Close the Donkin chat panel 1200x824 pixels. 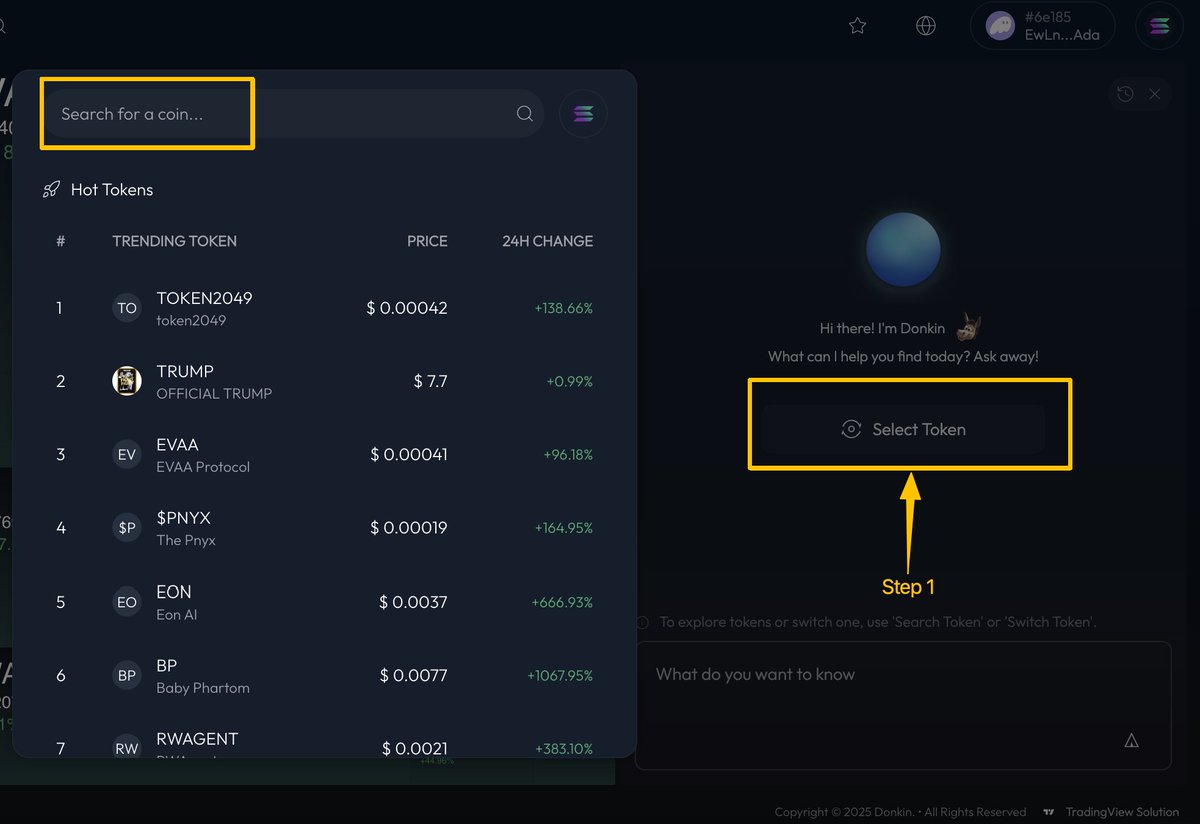1154,93
